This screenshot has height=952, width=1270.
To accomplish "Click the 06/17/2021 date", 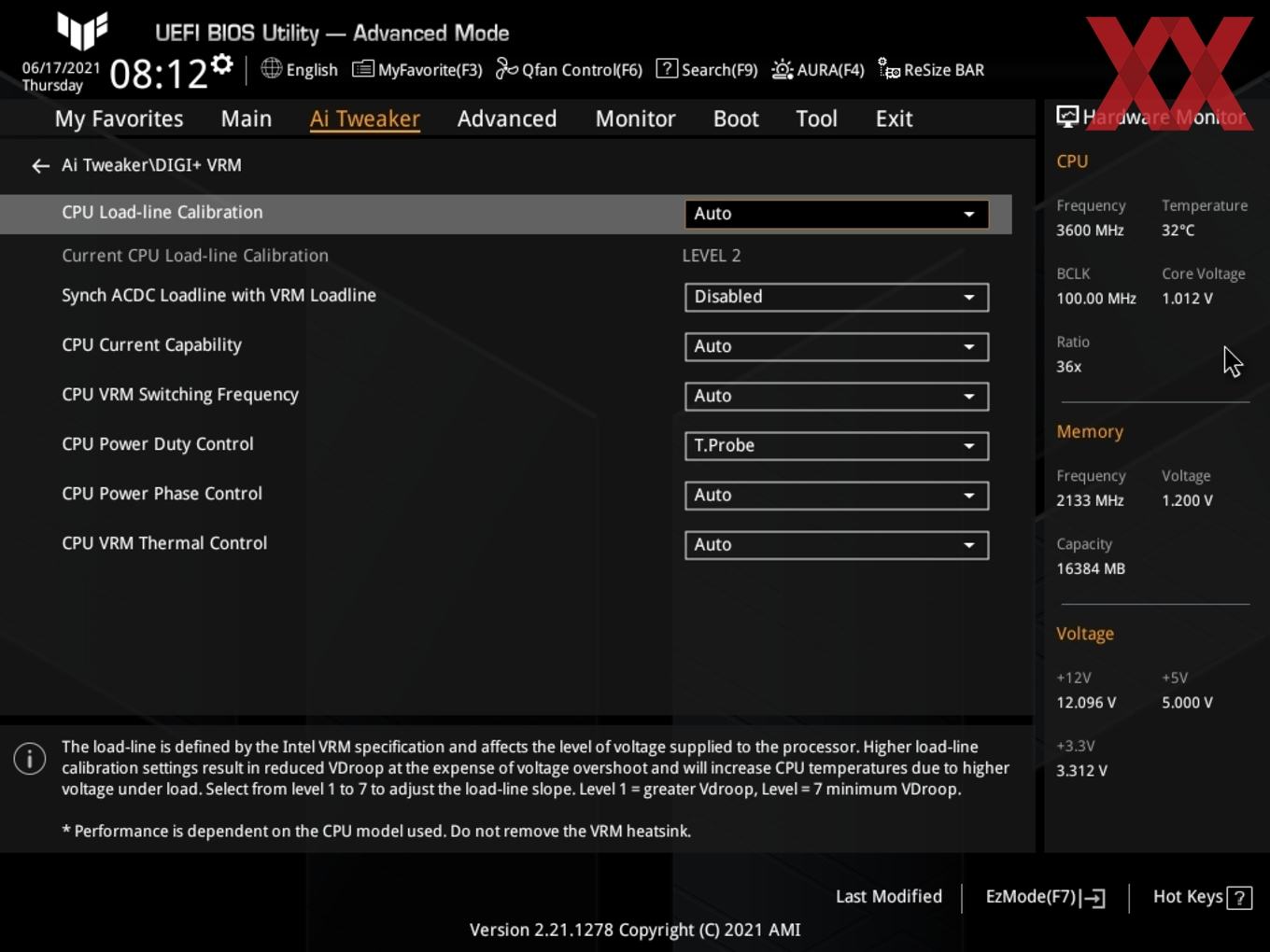I will pos(61,68).
